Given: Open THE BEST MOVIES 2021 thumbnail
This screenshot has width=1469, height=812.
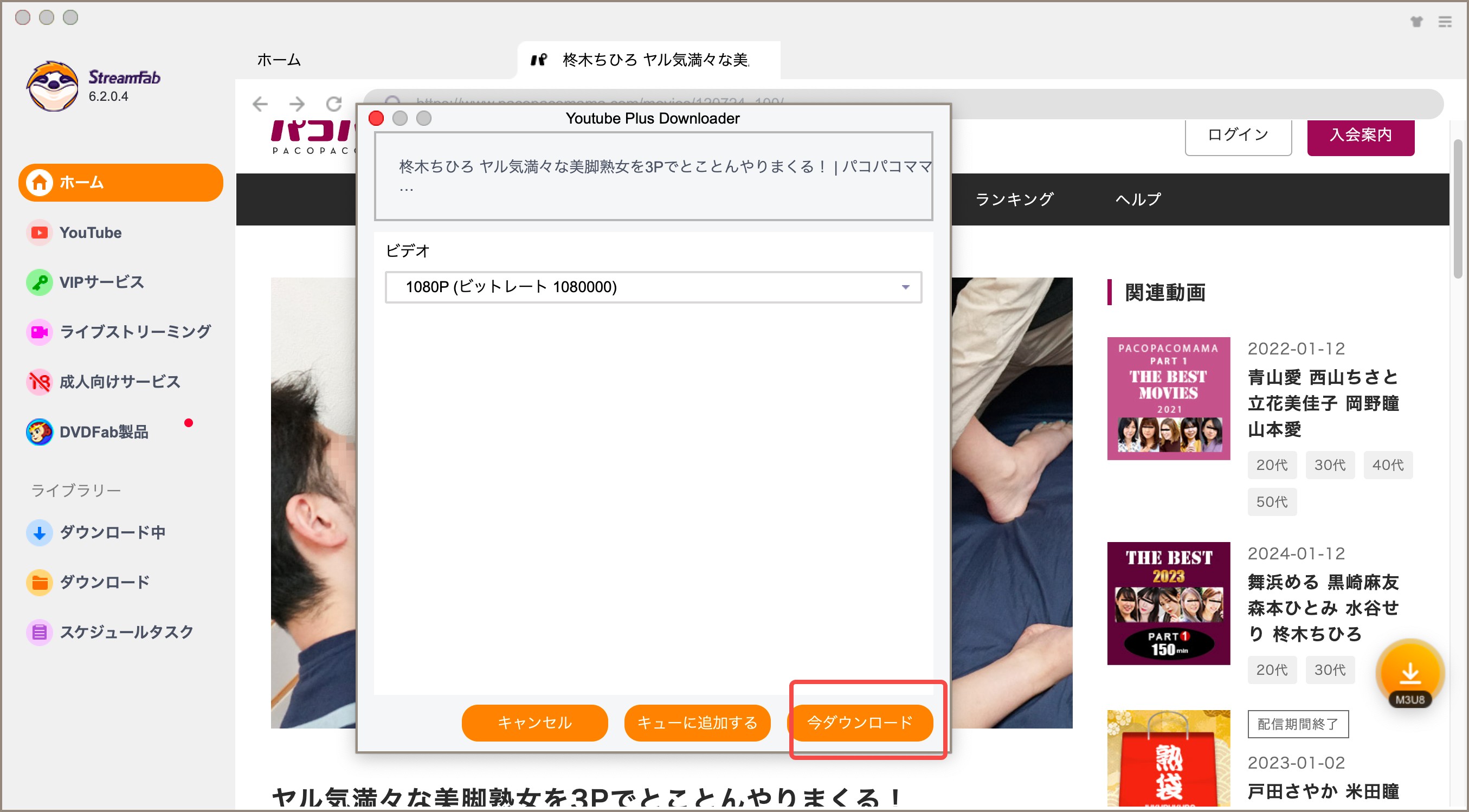Looking at the screenshot, I should 1169,398.
